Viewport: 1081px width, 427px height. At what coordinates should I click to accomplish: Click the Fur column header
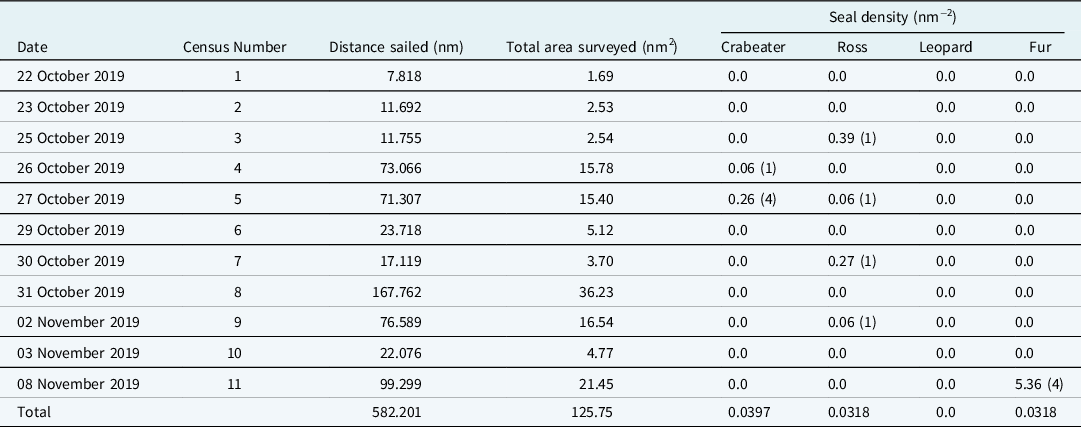coord(1040,47)
